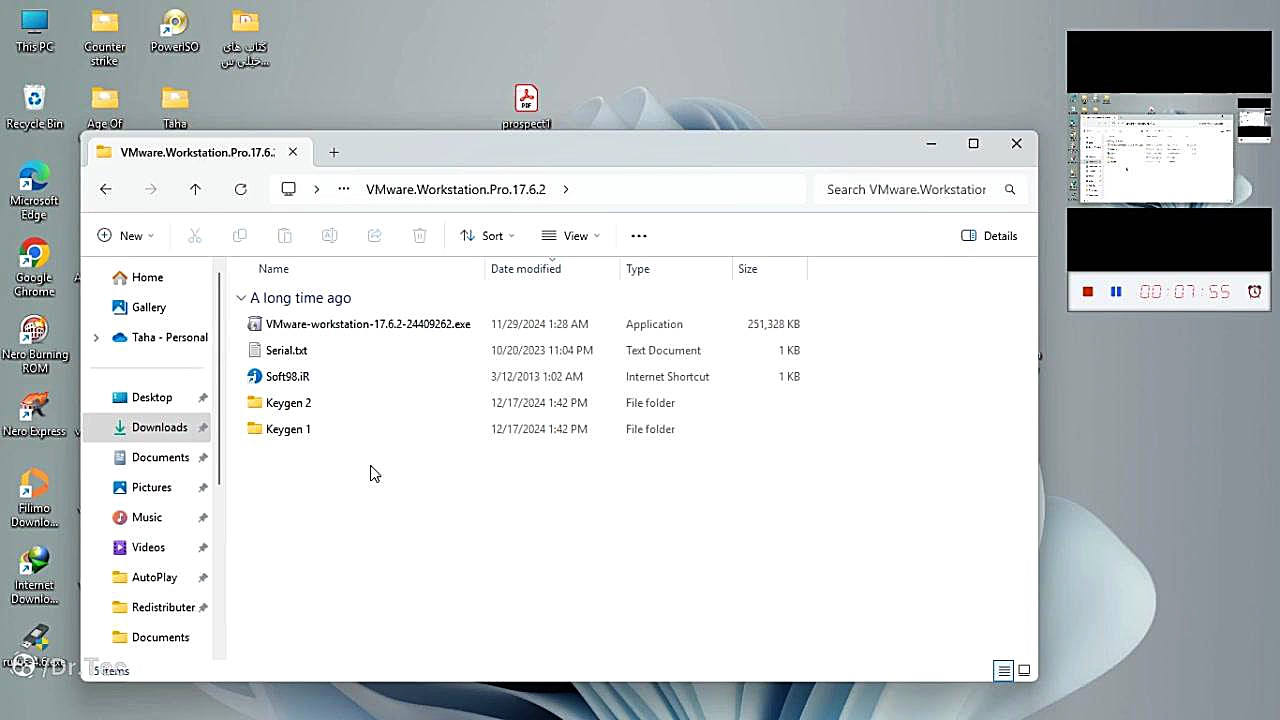
Task: Switch to details list view icon
Action: point(1004,671)
